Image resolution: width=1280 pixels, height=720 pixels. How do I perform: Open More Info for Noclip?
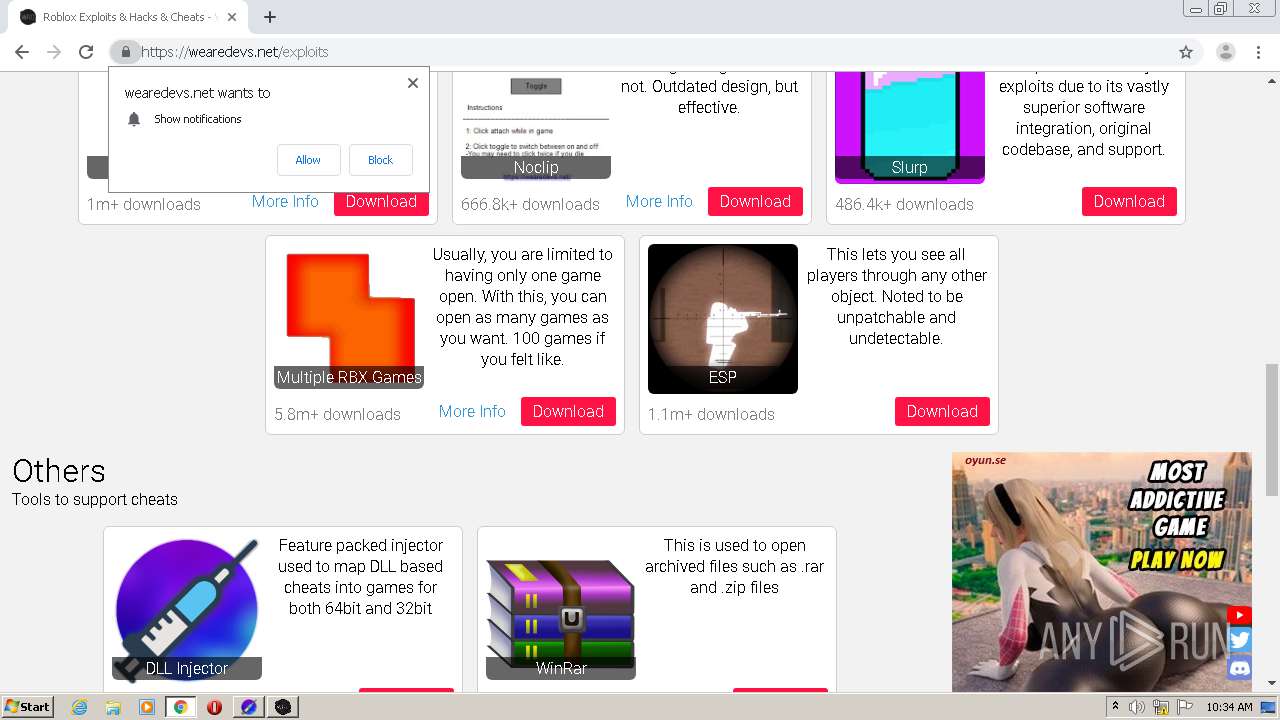[659, 201]
